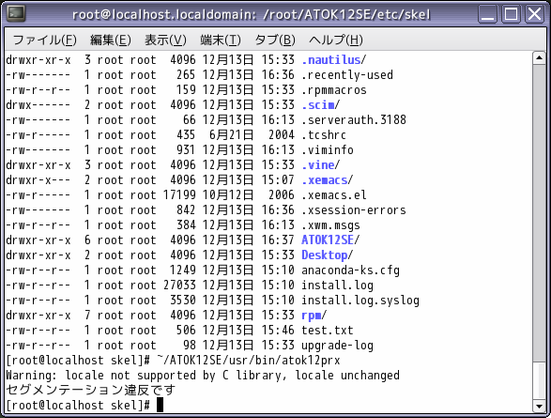Click the .viminfo file name
551x418 pixels.
[x=327, y=150]
